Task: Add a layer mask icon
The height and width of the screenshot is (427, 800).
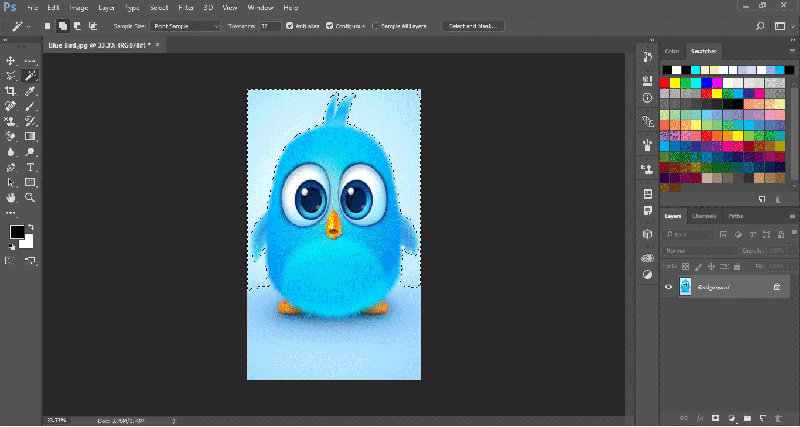Action: pos(715,418)
